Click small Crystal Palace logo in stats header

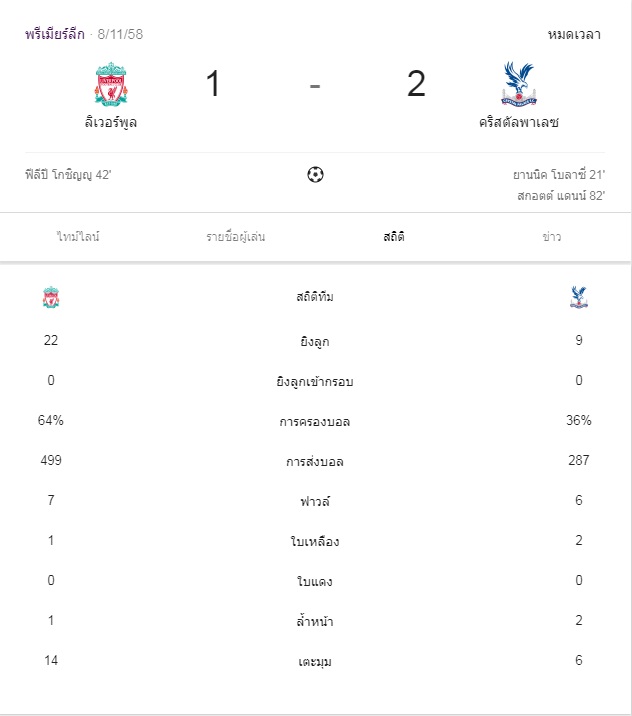pyautogui.click(x=578, y=297)
